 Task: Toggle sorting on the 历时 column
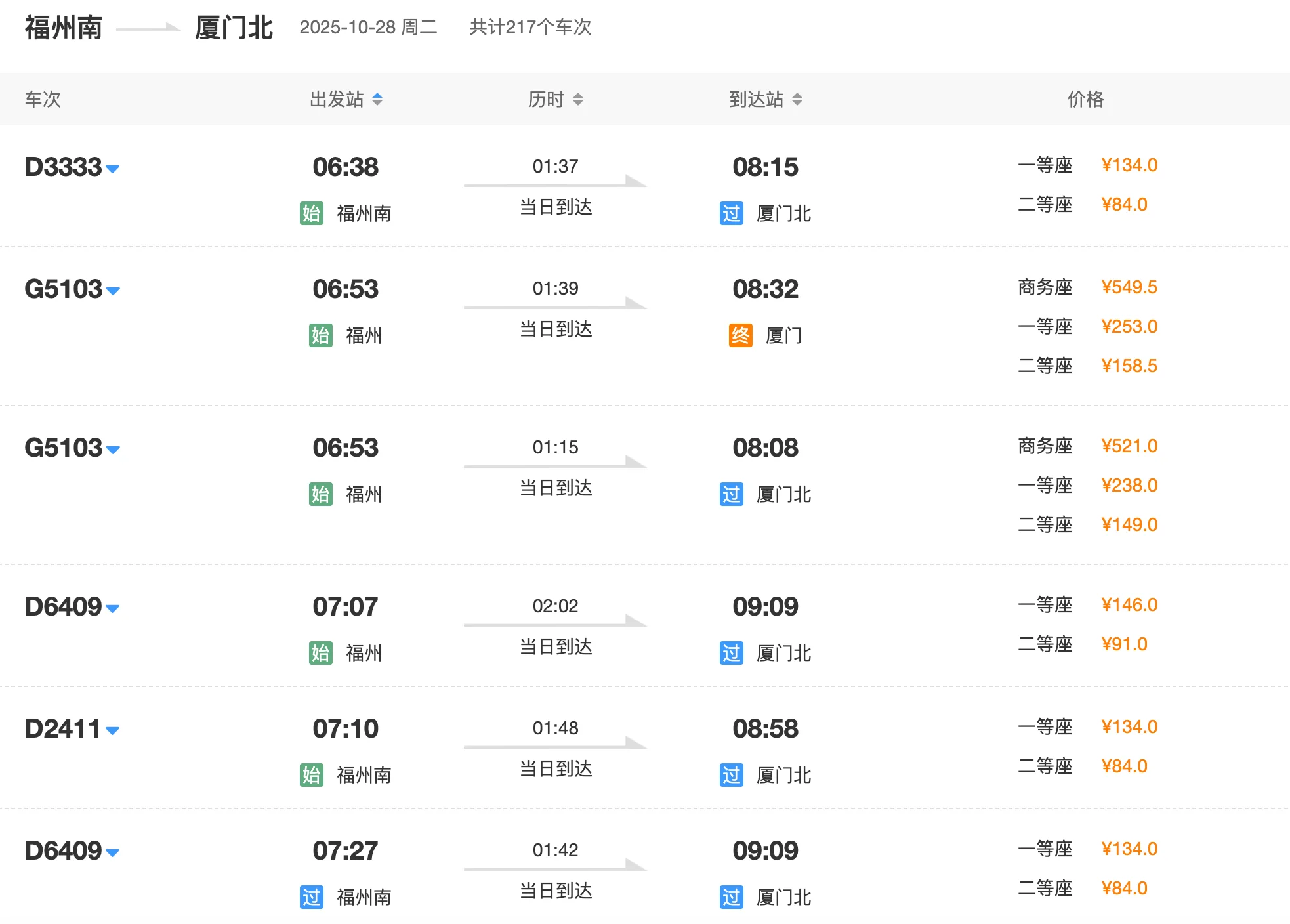point(577,99)
